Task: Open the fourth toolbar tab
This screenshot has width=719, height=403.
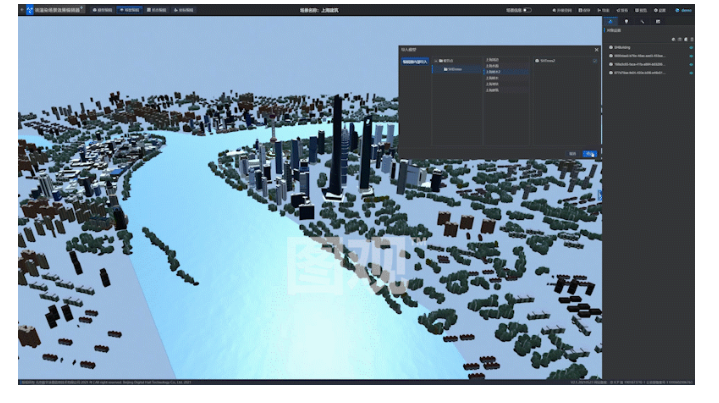Action: pyautogui.click(x=183, y=10)
